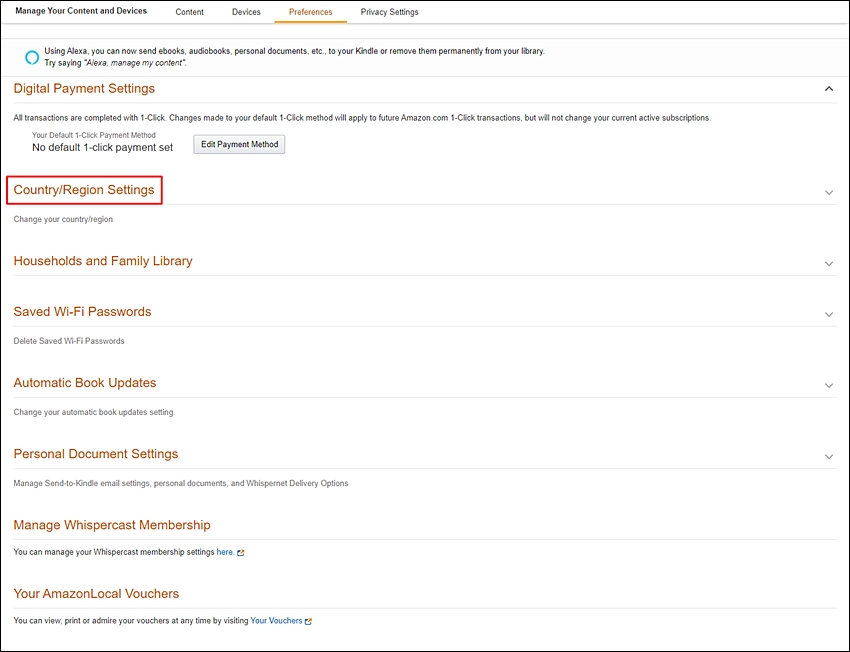Open the Personal Document Settings heading
Viewport: 850px width, 652px height.
(x=96, y=454)
